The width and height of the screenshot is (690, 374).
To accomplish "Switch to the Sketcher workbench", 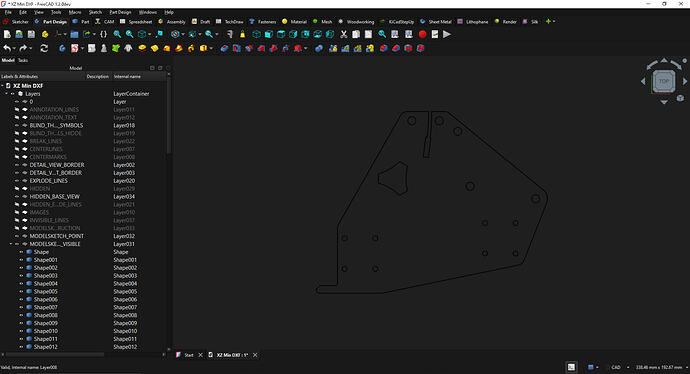I will coord(16,22).
